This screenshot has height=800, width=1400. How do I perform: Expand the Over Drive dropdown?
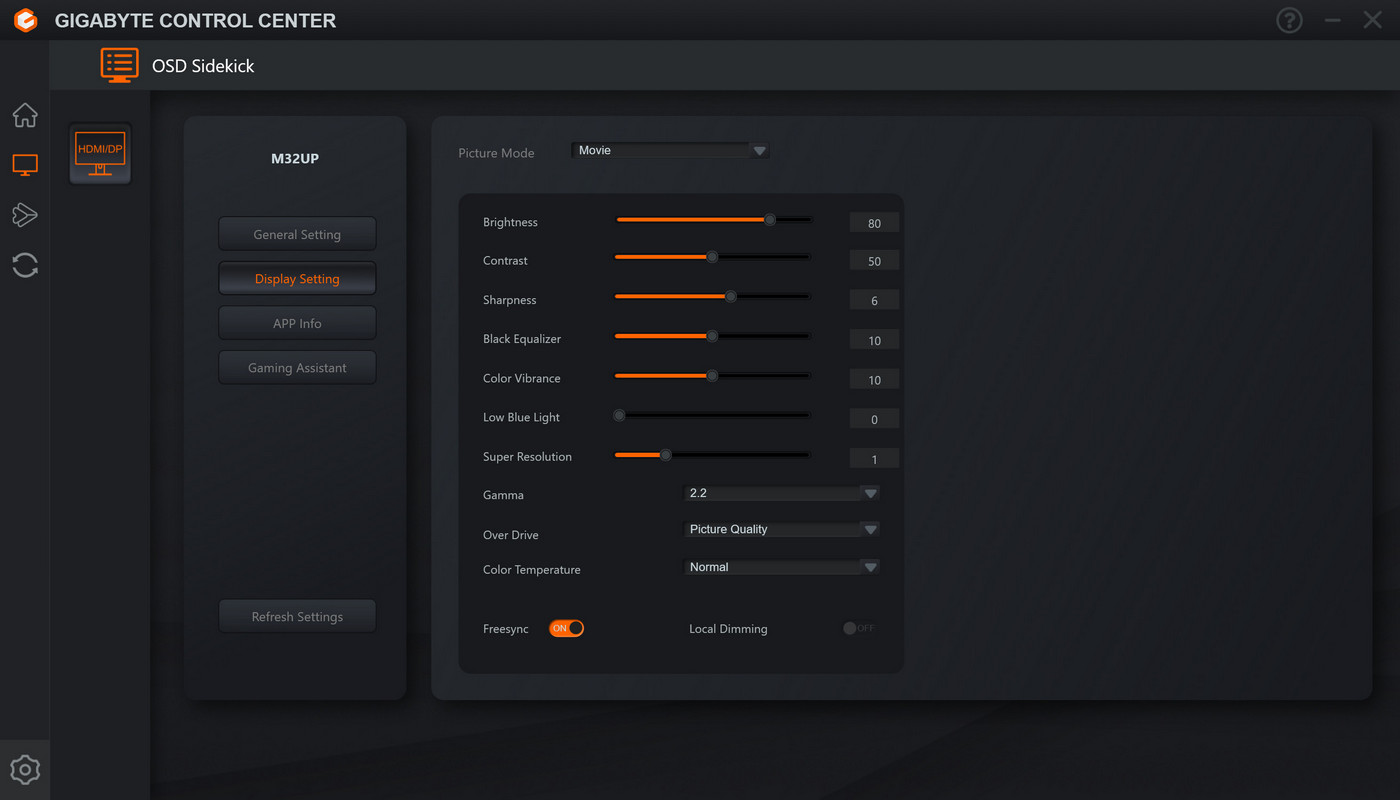(781, 529)
